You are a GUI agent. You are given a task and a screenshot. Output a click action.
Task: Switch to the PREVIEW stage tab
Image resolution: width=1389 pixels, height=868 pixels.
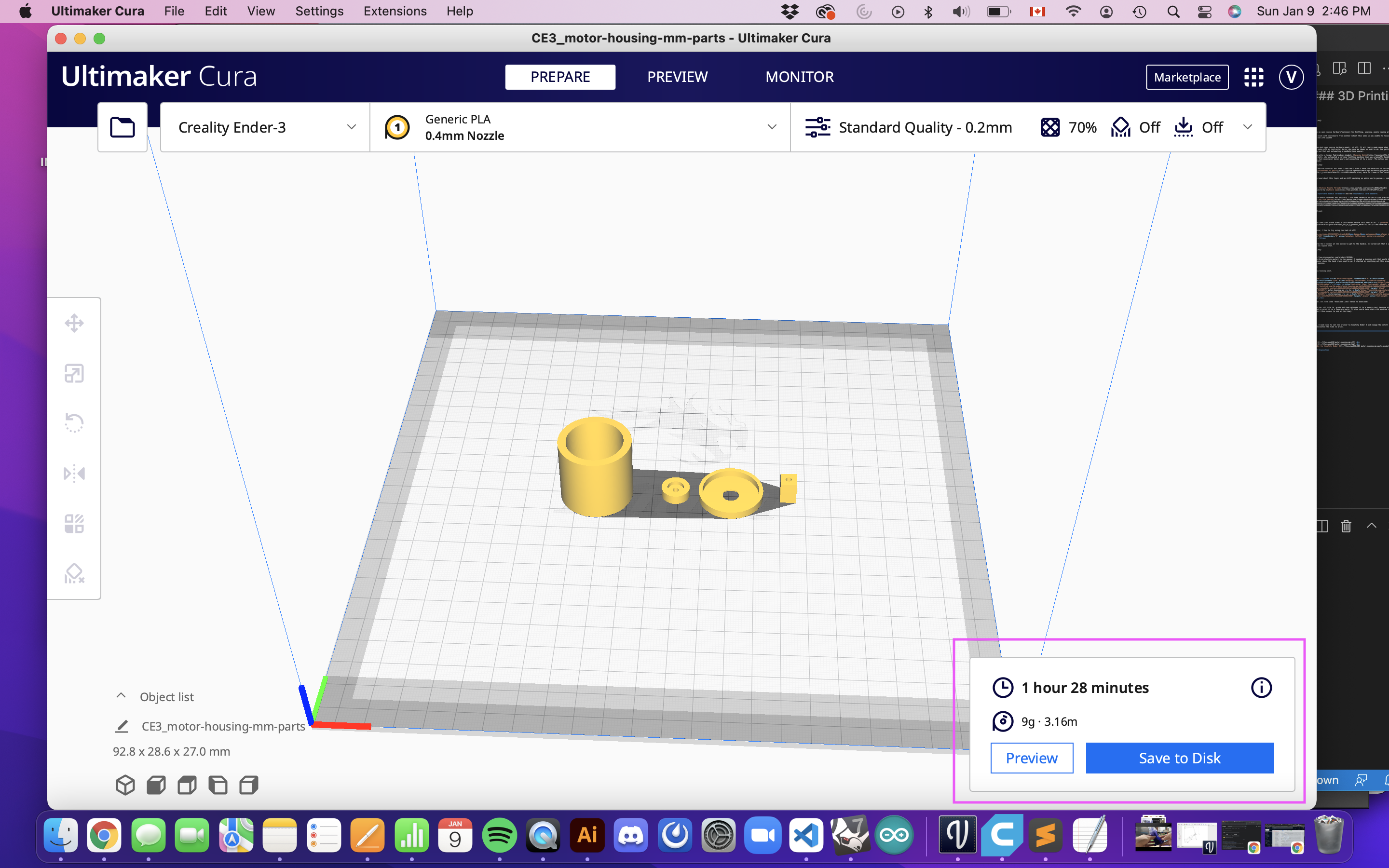677,77
